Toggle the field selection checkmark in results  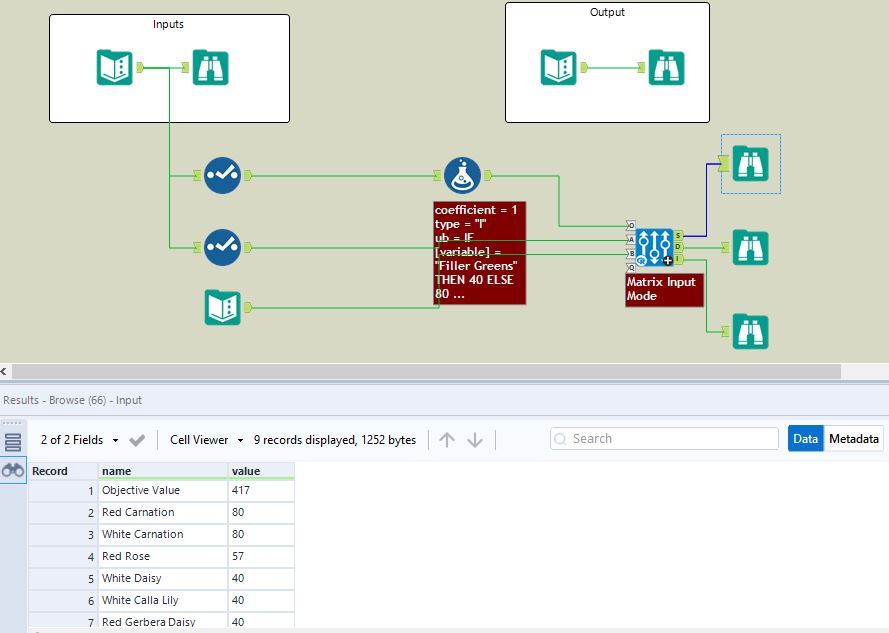138,440
